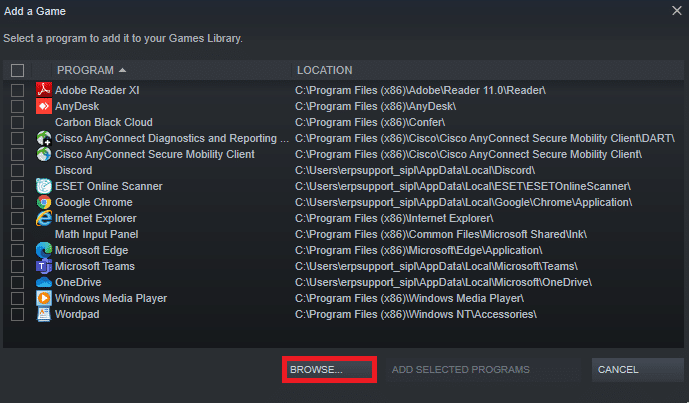Image resolution: width=689 pixels, height=403 pixels.
Task: Click the Edge Application location path
Action: [x=418, y=251]
